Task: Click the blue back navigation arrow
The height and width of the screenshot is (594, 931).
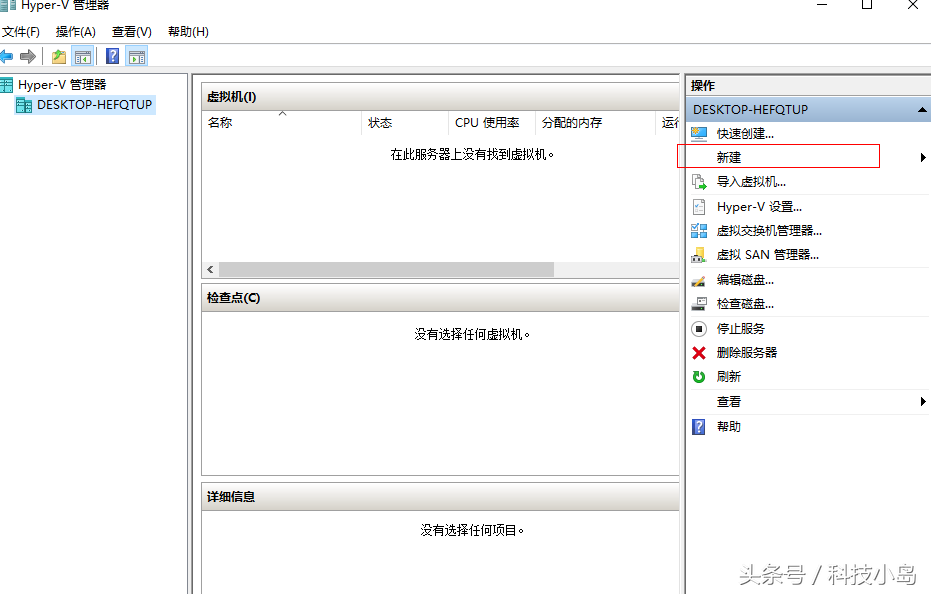Action: click(10, 56)
